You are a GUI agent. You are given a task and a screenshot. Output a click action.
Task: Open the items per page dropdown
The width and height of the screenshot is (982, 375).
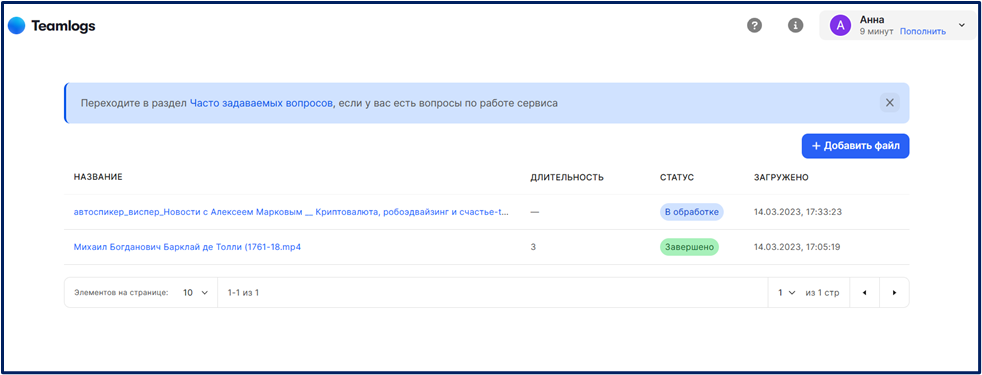tap(195, 292)
